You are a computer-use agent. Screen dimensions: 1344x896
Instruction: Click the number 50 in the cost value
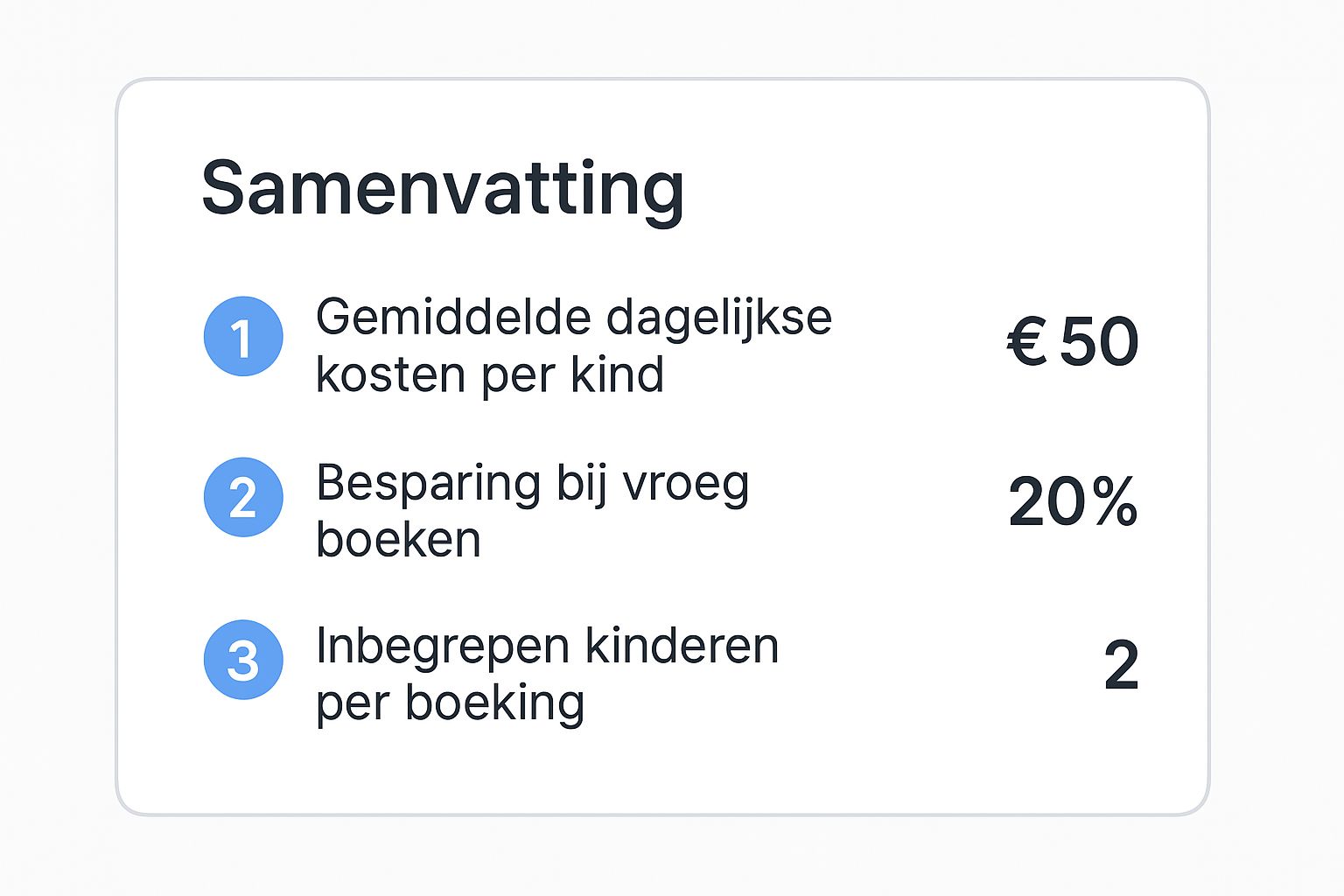[x=1099, y=341]
